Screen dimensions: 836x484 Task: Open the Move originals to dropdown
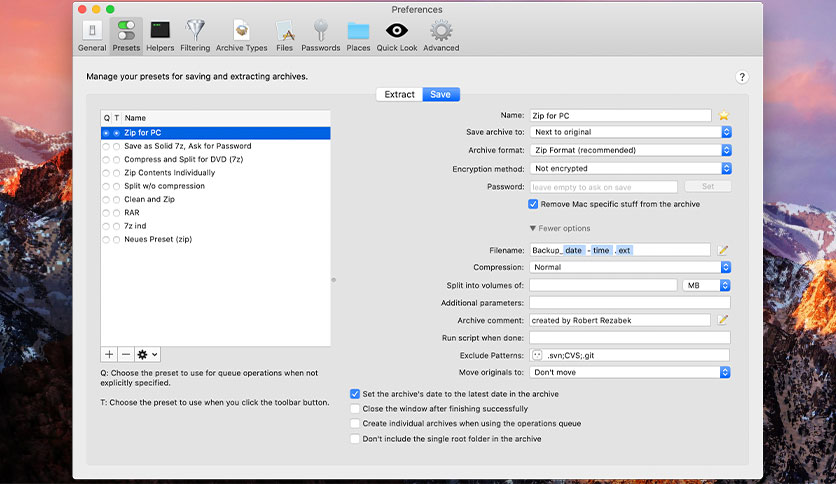(630, 372)
